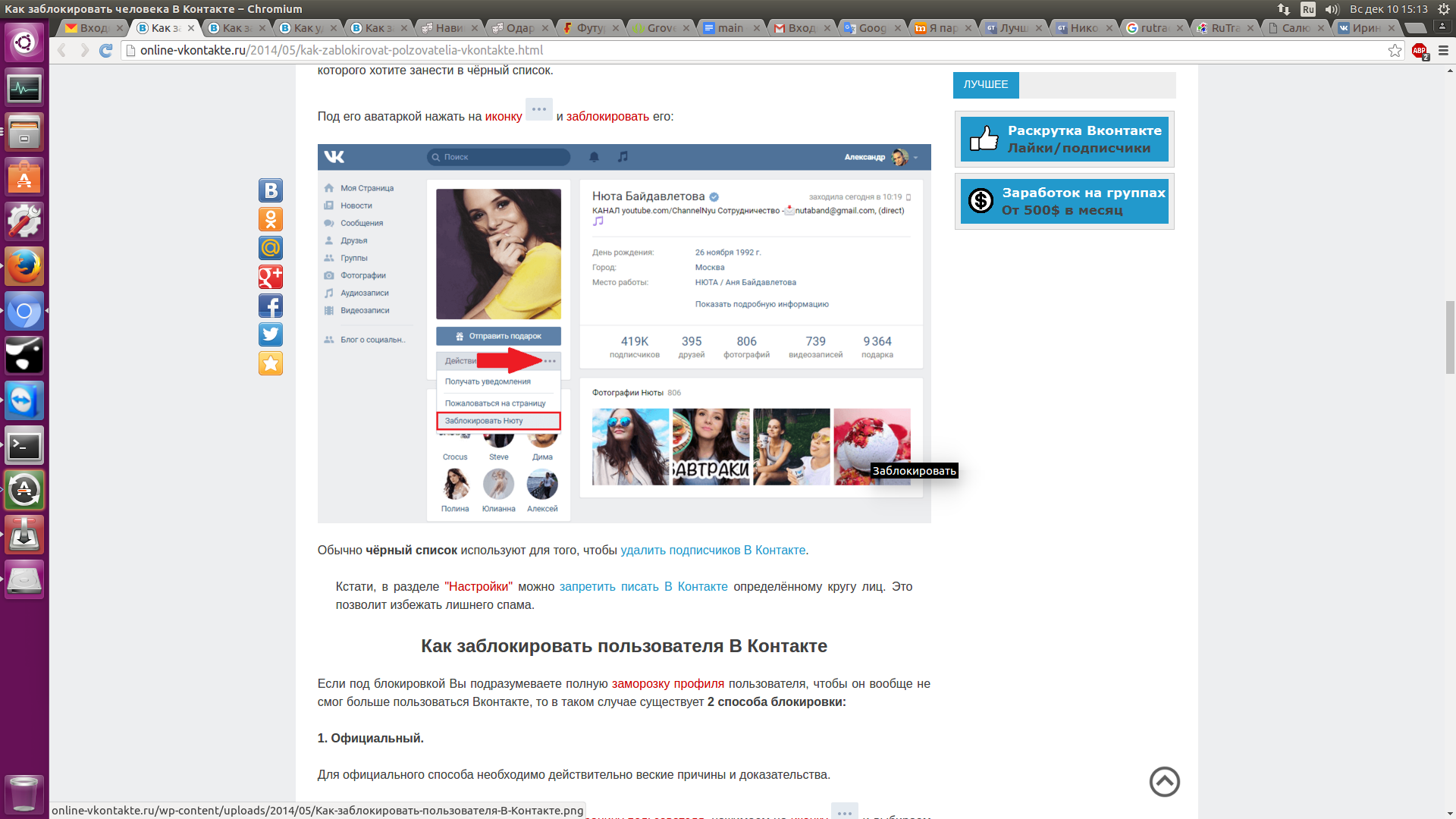
Task: Launch Firefox from the Ubuntu dock
Action: click(x=24, y=266)
